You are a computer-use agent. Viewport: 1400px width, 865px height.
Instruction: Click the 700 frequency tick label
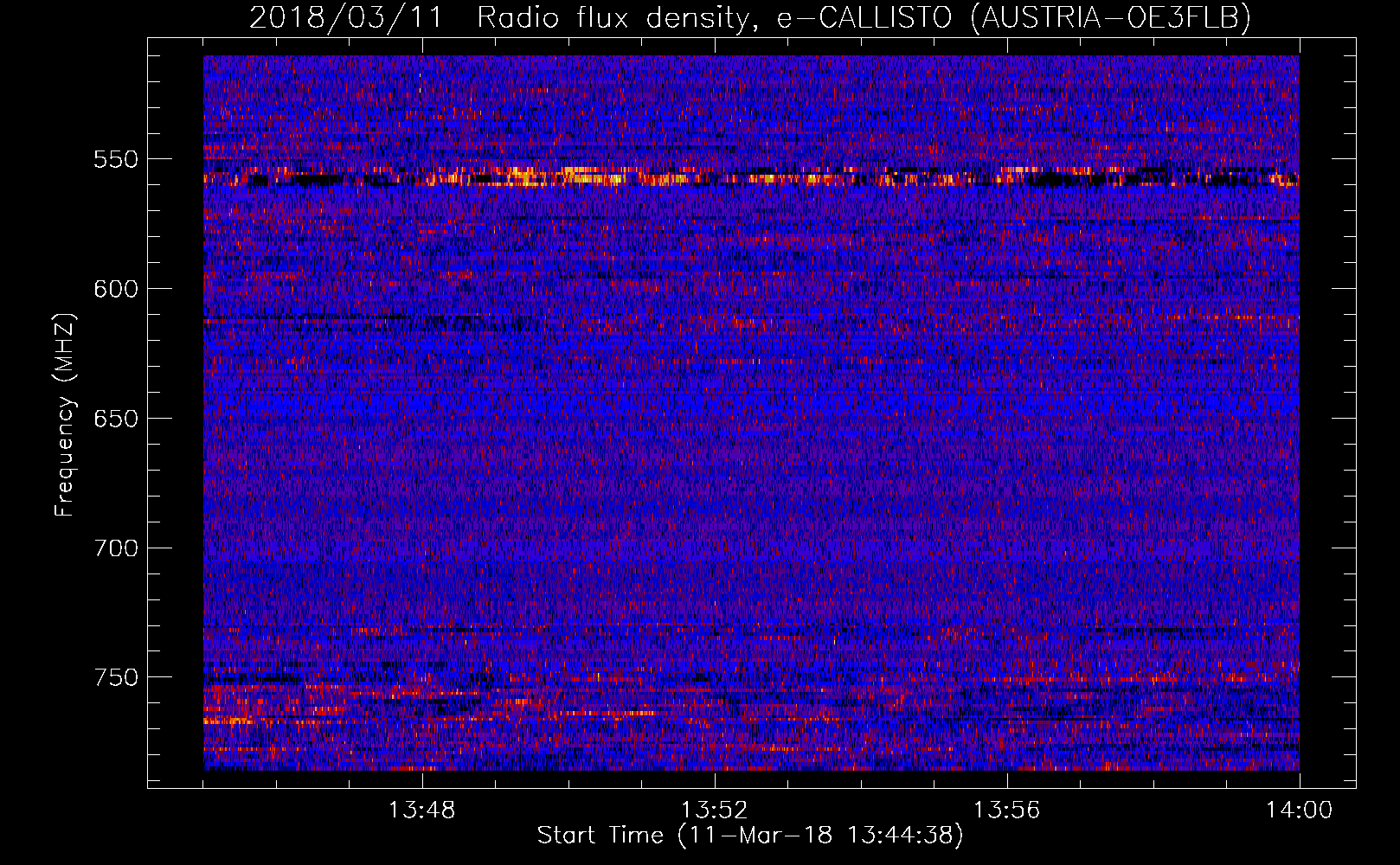point(116,548)
